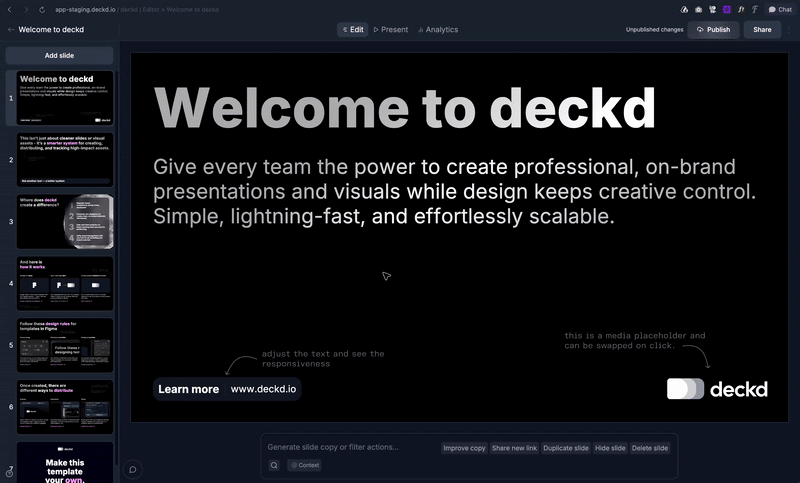Click the browser forward navigation arrow

coord(26,9)
